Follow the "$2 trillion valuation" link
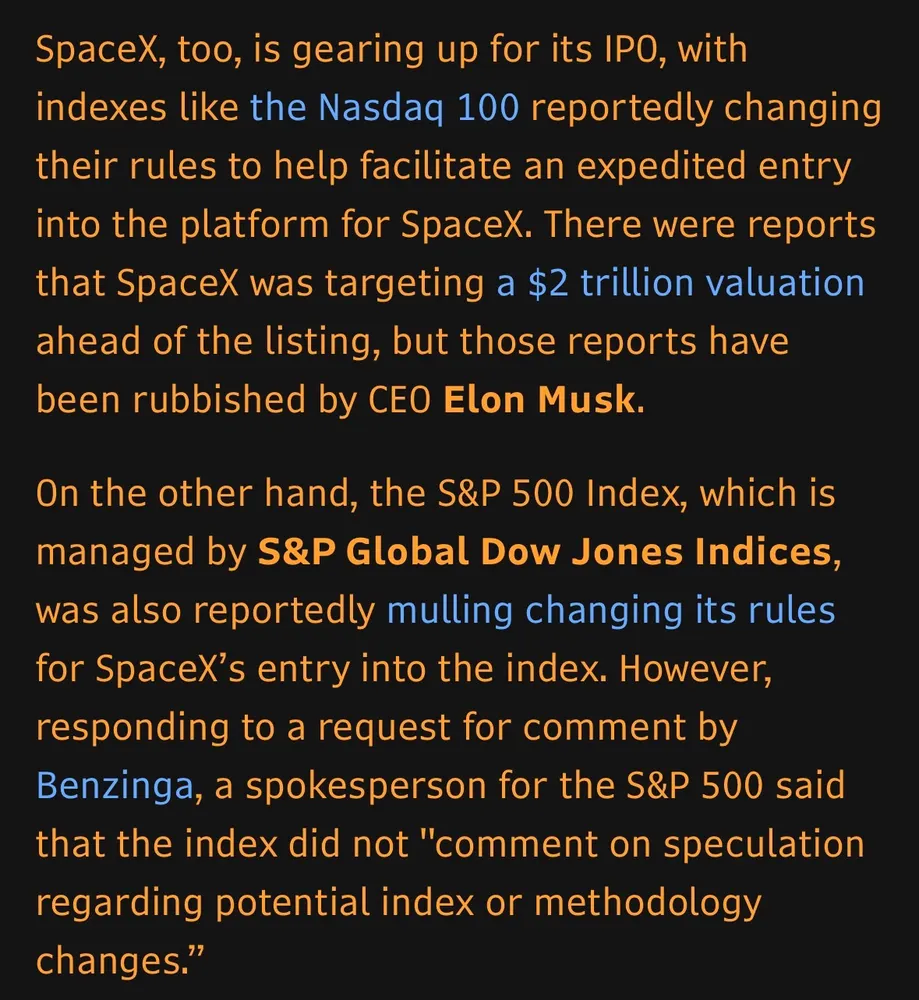Viewport: 919px width, 1000px height. coord(680,284)
